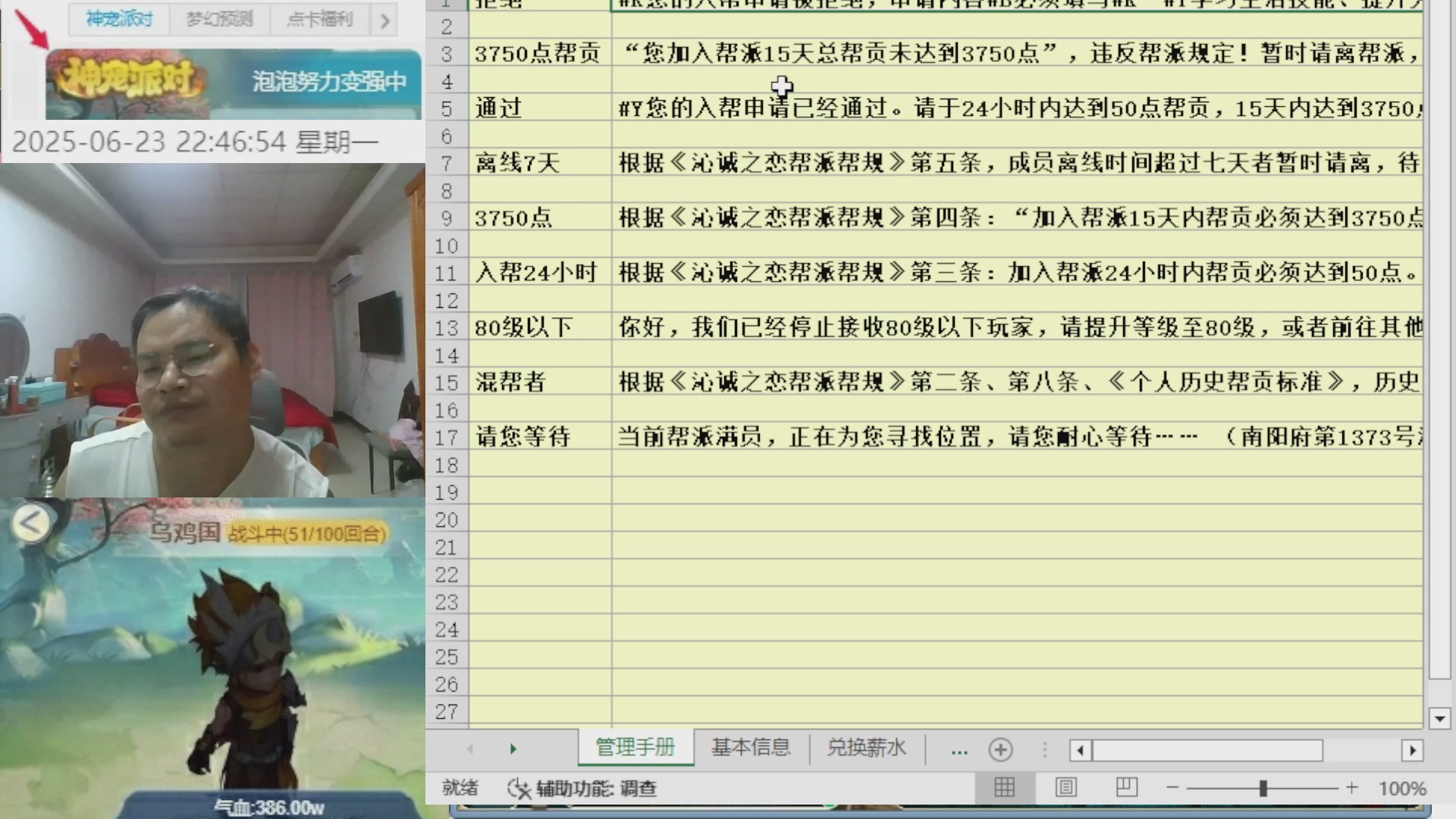Screen dimensions: 1456x819
Task: Select row header 20
Action: [447, 519]
